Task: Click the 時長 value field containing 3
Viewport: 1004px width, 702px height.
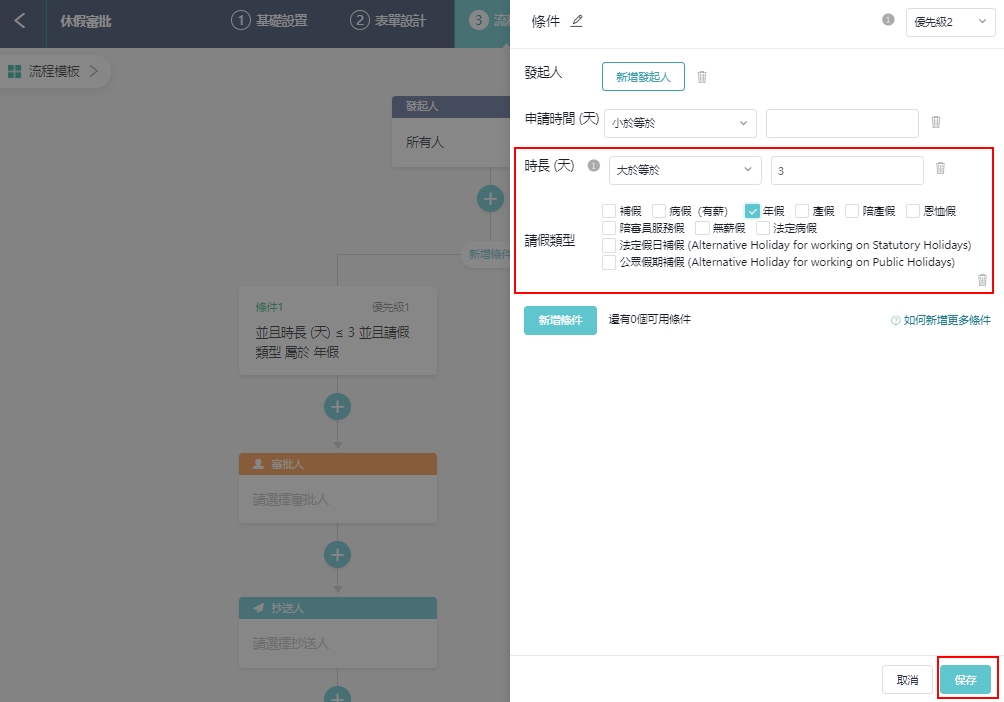Action: pos(847,170)
